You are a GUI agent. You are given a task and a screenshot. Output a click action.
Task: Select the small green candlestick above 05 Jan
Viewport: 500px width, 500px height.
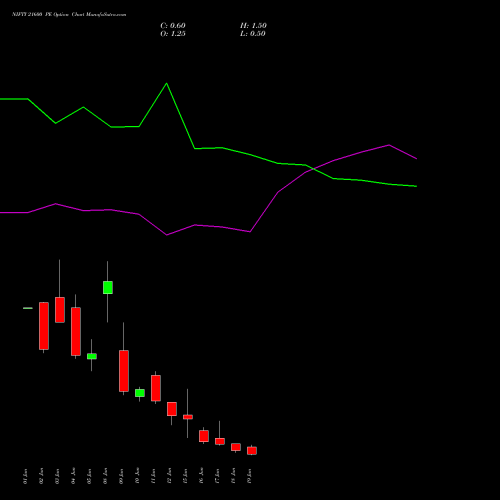point(92,356)
